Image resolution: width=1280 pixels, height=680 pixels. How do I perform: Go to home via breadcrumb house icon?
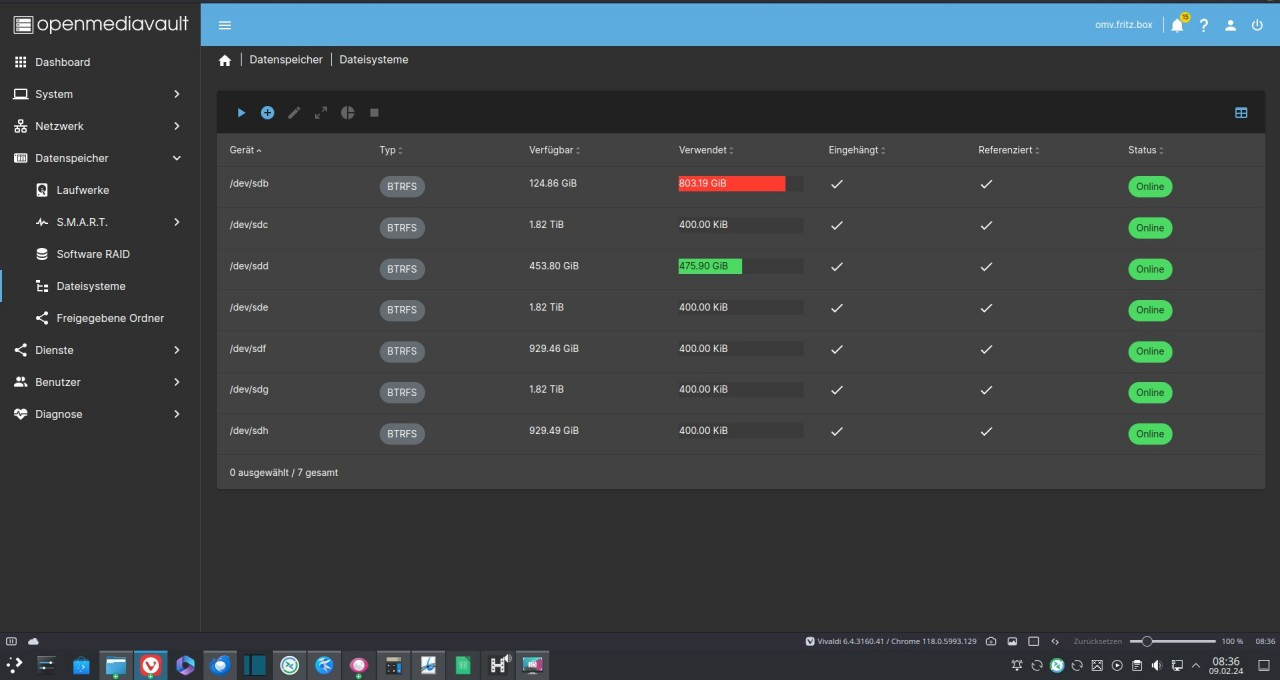click(225, 60)
